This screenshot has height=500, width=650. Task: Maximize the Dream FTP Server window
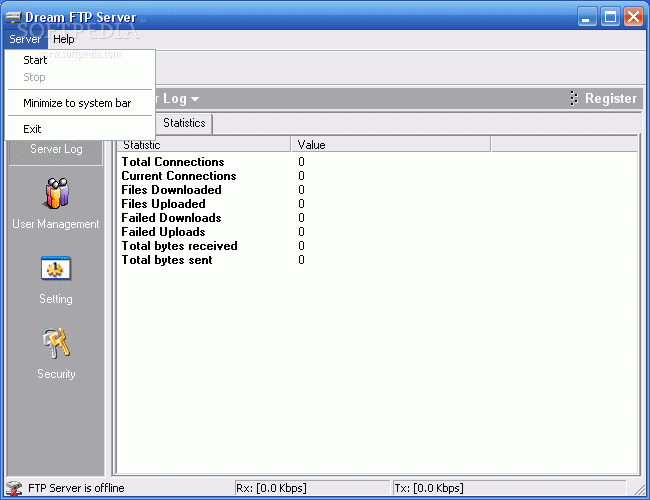click(610, 17)
